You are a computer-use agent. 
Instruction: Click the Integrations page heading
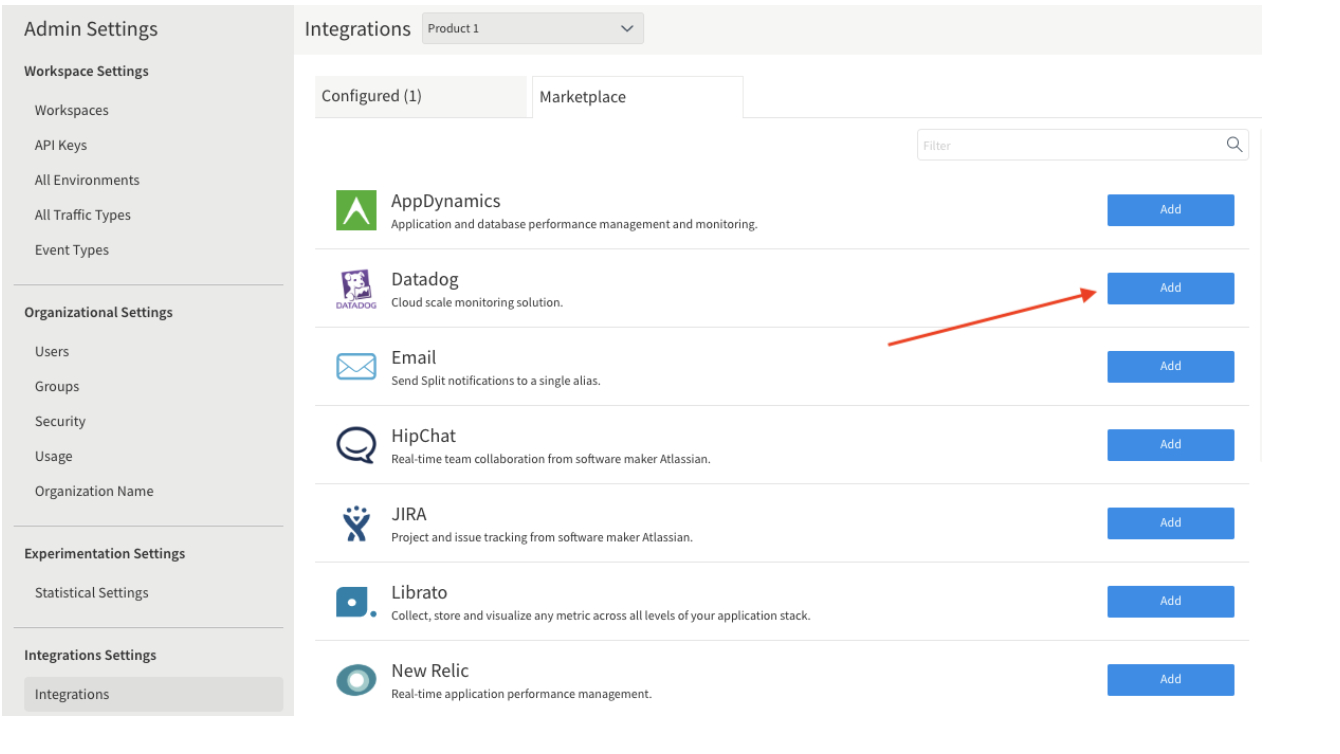coord(358,29)
